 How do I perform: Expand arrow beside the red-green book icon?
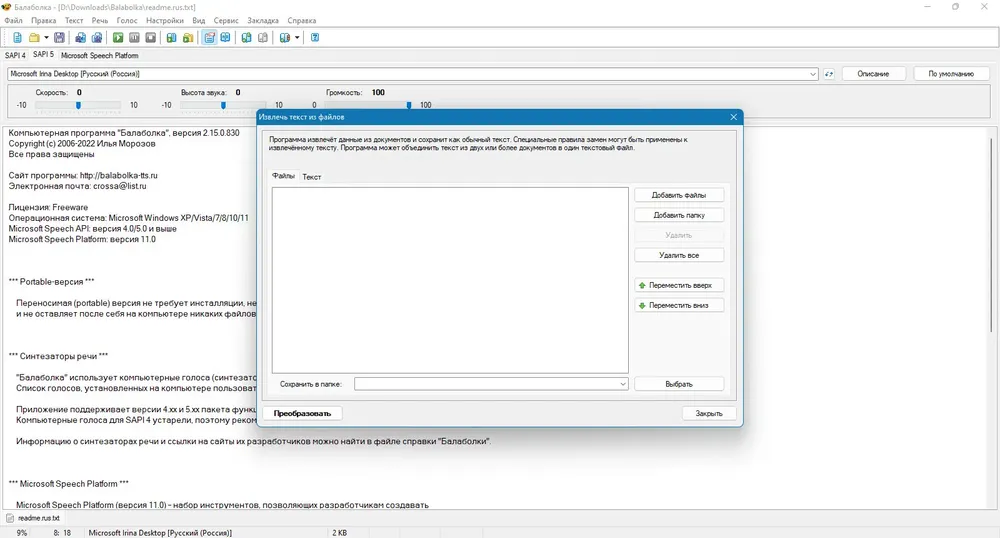[297, 38]
